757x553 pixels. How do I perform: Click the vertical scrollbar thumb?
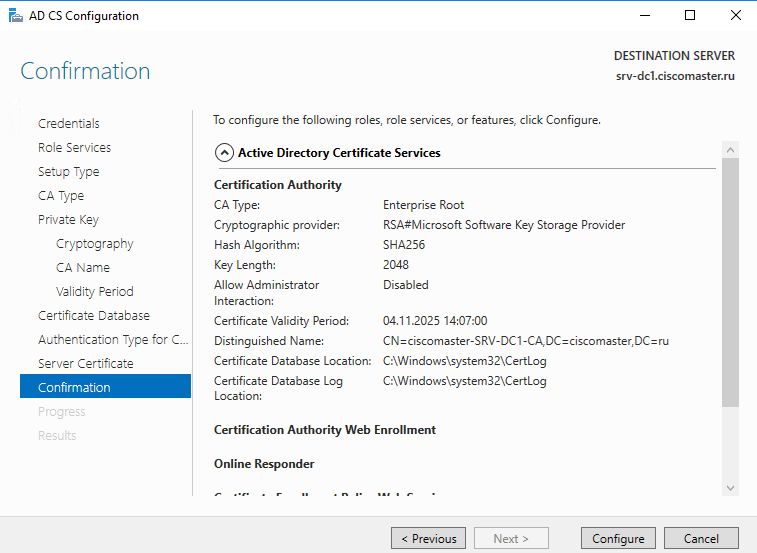pos(730,283)
